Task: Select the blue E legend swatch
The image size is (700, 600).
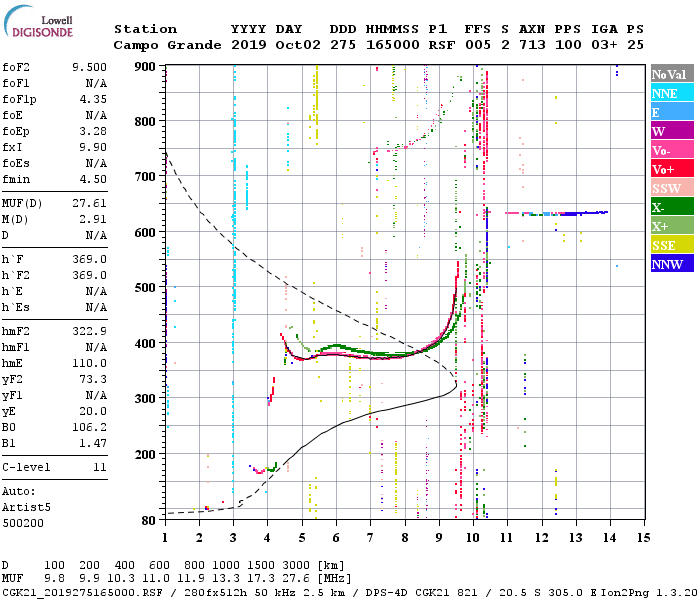Action: click(x=672, y=112)
